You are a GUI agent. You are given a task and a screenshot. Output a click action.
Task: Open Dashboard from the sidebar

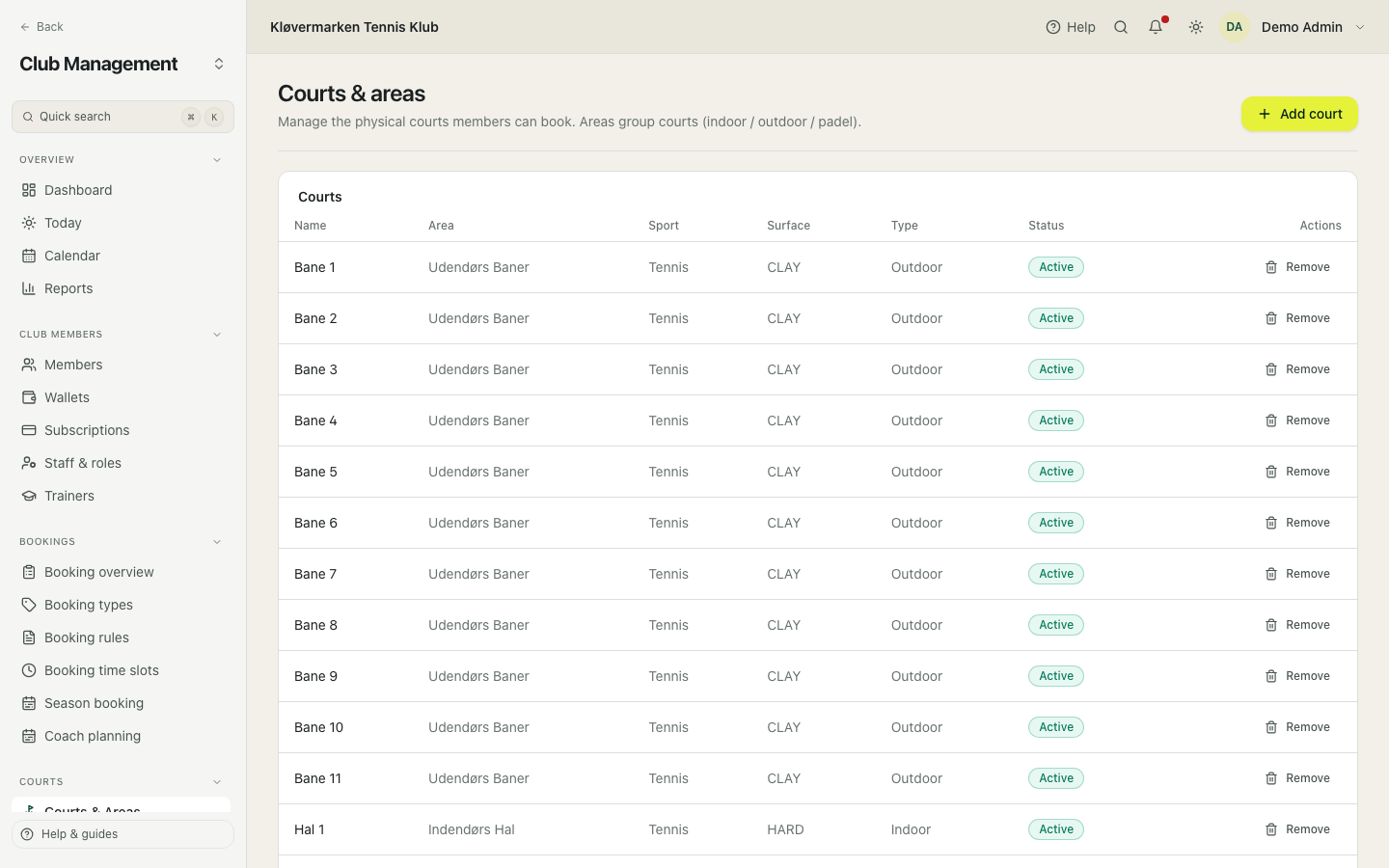(x=123, y=190)
